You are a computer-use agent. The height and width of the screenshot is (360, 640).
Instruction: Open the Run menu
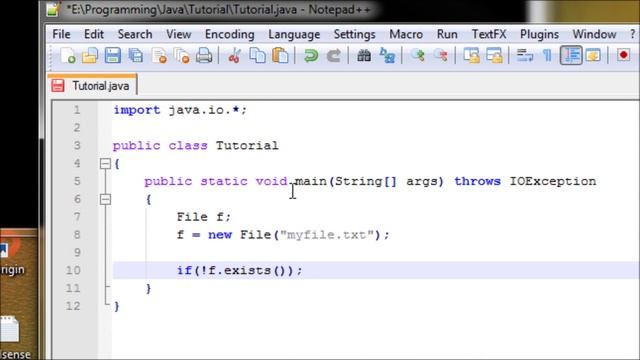pyautogui.click(x=447, y=34)
